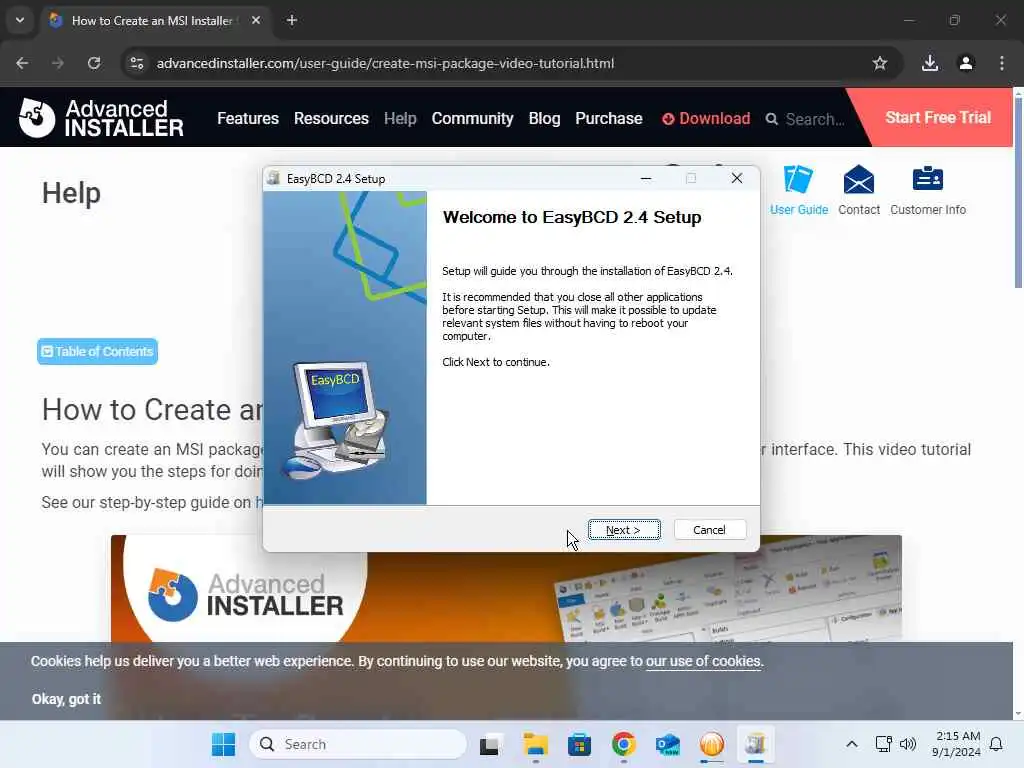Image resolution: width=1024 pixels, height=768 pixels.
Task: Open the orange sphere taskbar app
Action: coord(712,744)
